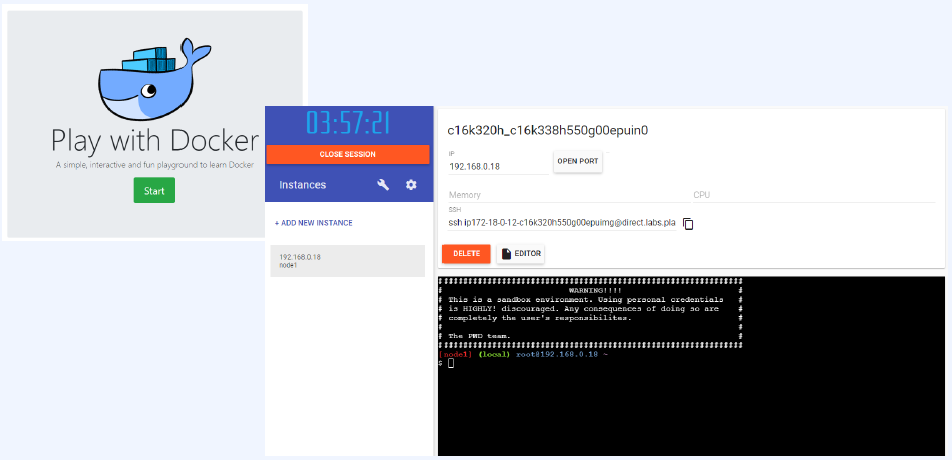Add a new instance
The height and width of the screenshot is (460, 952).
[313, 223]
